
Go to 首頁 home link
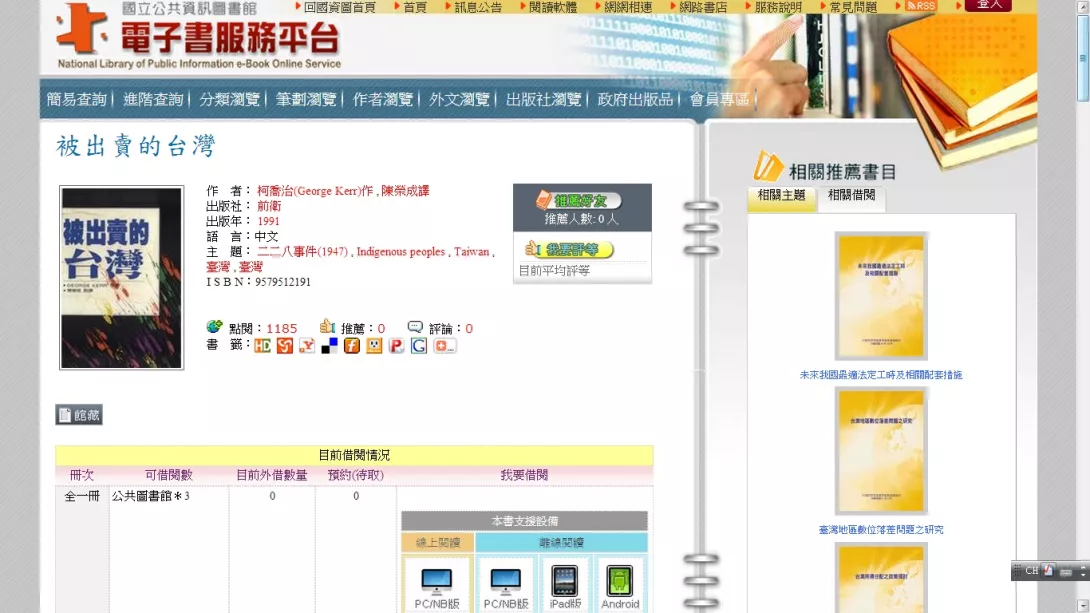pyautogui.click(x=415, y=7)
